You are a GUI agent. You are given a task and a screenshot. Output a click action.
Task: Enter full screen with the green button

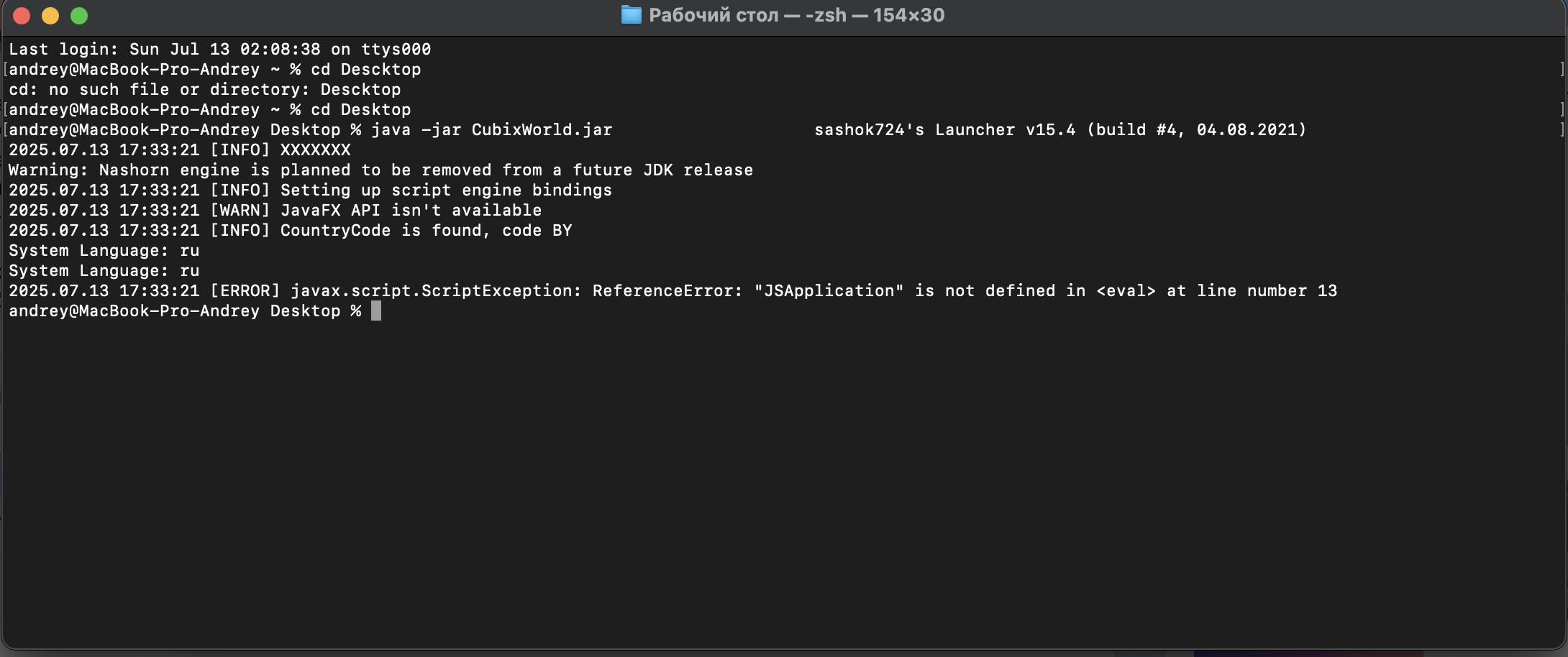point(79,16)
